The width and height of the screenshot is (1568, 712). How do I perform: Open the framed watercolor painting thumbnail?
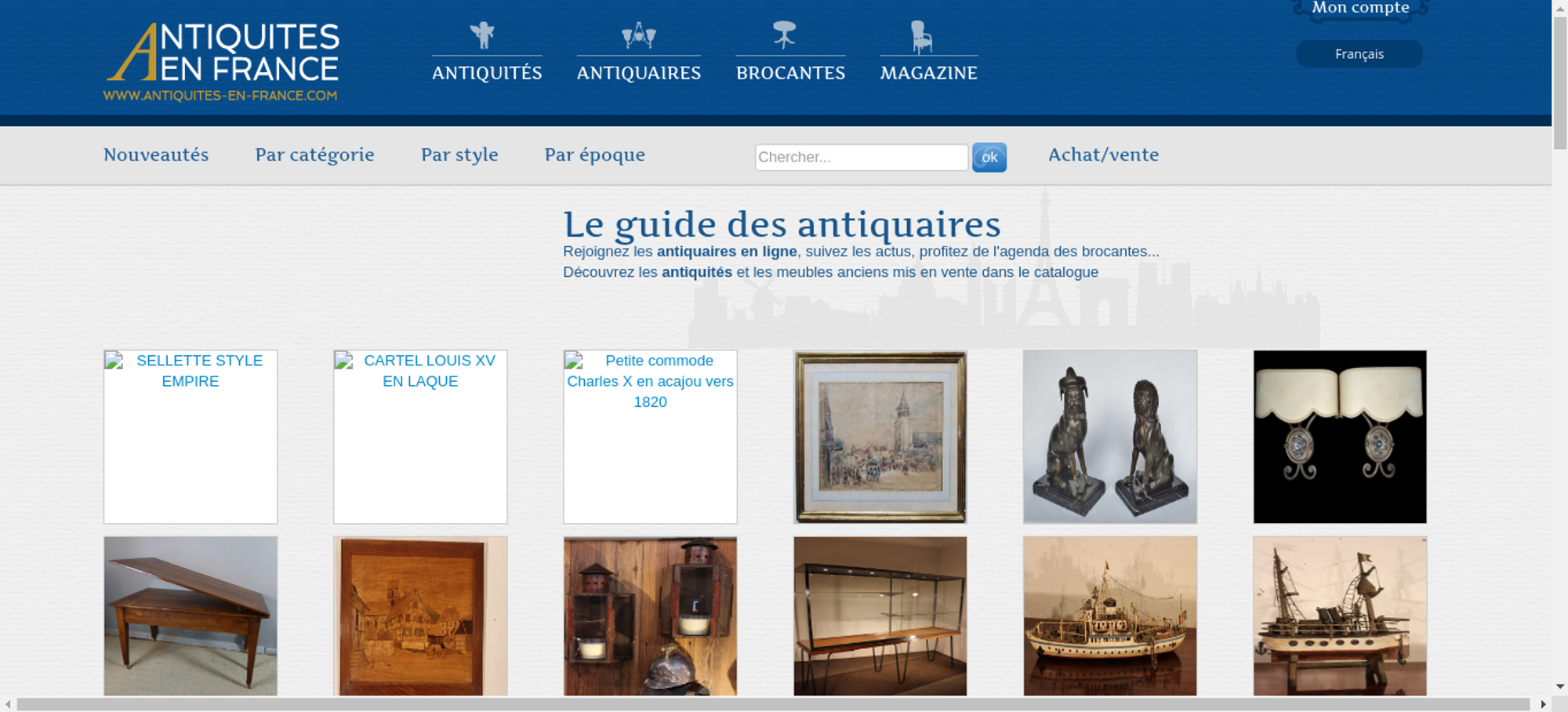[880, 437]
